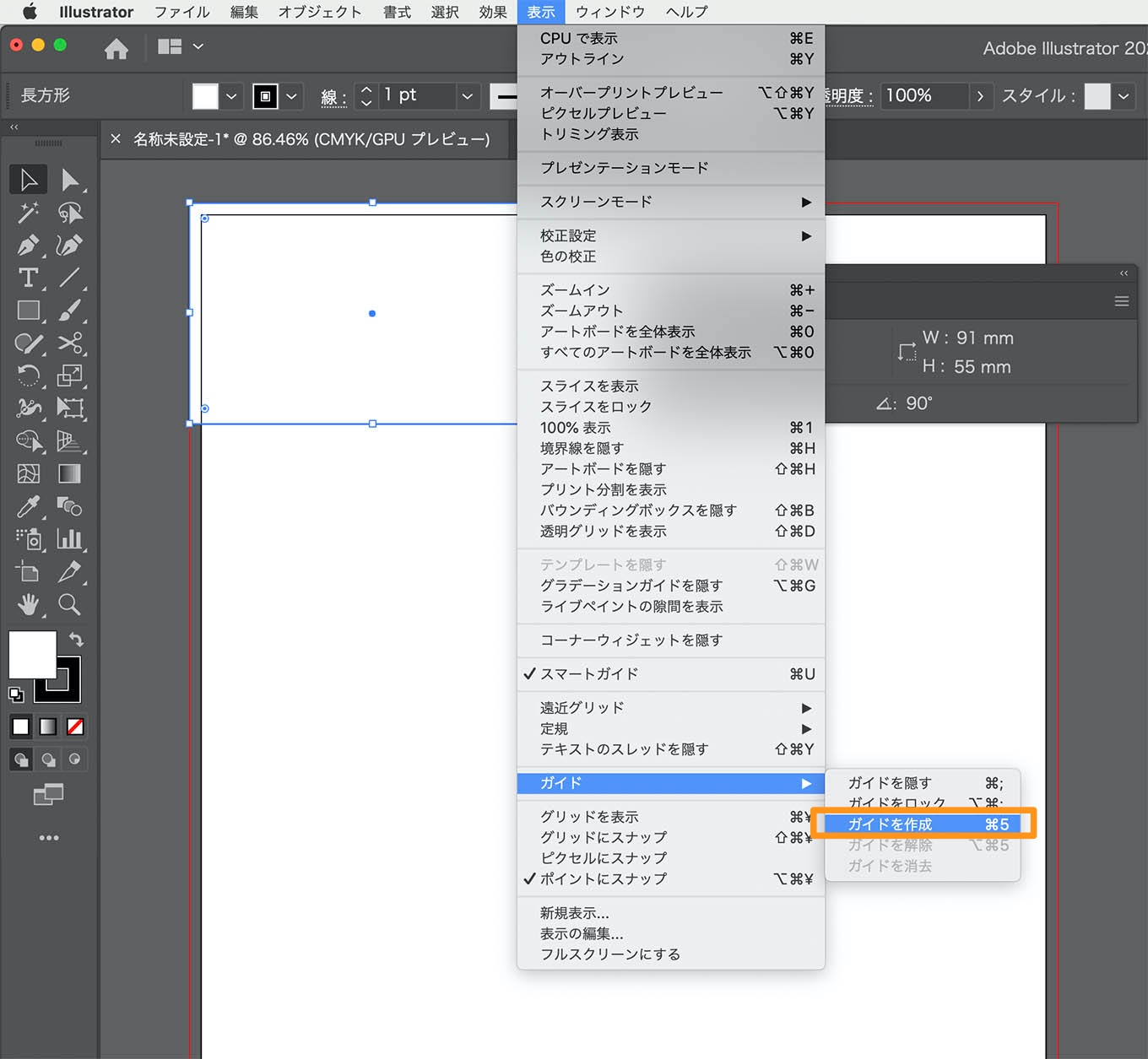The image size is (1148, 1059).
Task: Select the Shaper tool
Action: coord(29,343)
